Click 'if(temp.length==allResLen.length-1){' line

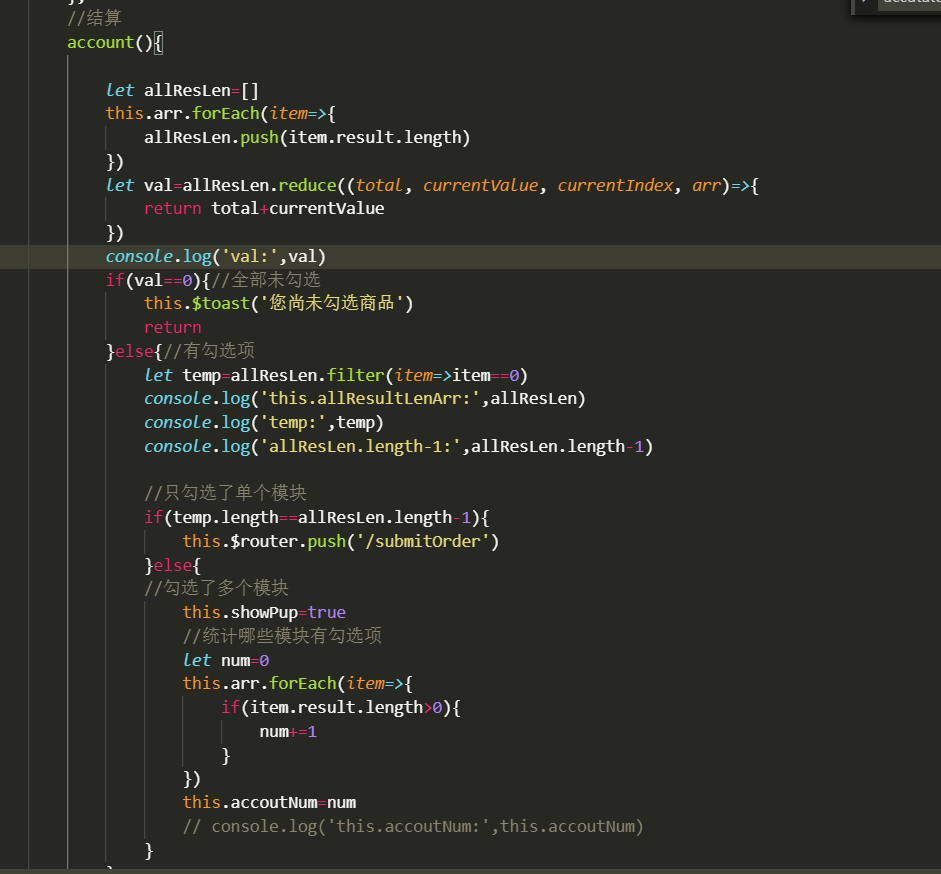[317, 518]
